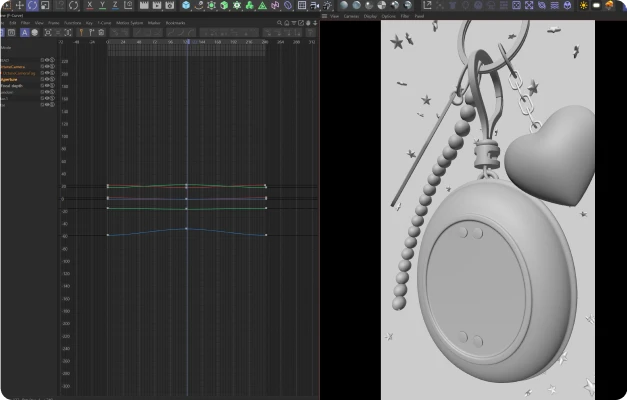Toggle the X axis lock
The width and height of the screenshot is (627, 400).
(90, 5)
